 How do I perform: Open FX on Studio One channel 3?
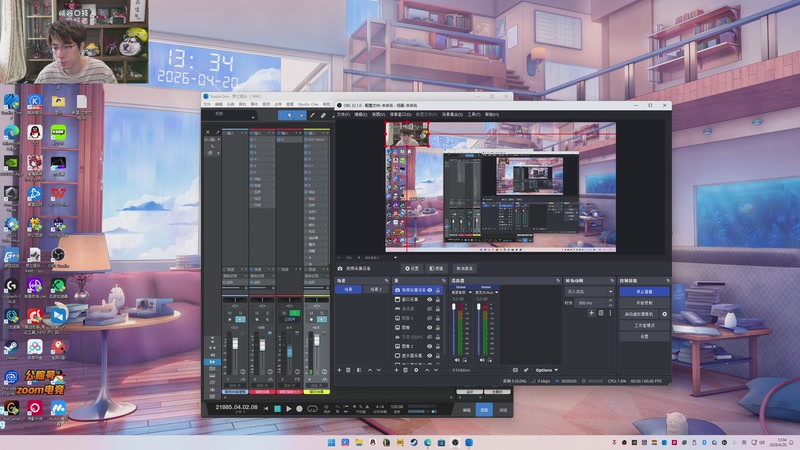click(297, 380)
